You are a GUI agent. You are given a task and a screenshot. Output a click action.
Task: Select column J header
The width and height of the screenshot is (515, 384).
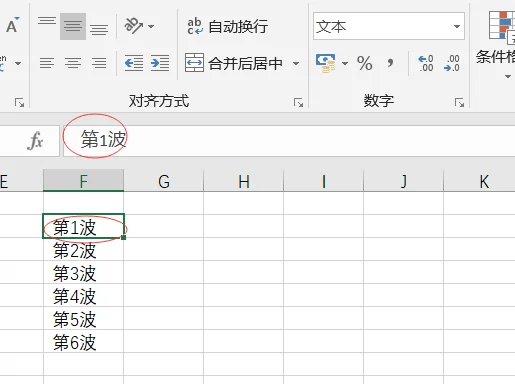click(x=404, y=180)
